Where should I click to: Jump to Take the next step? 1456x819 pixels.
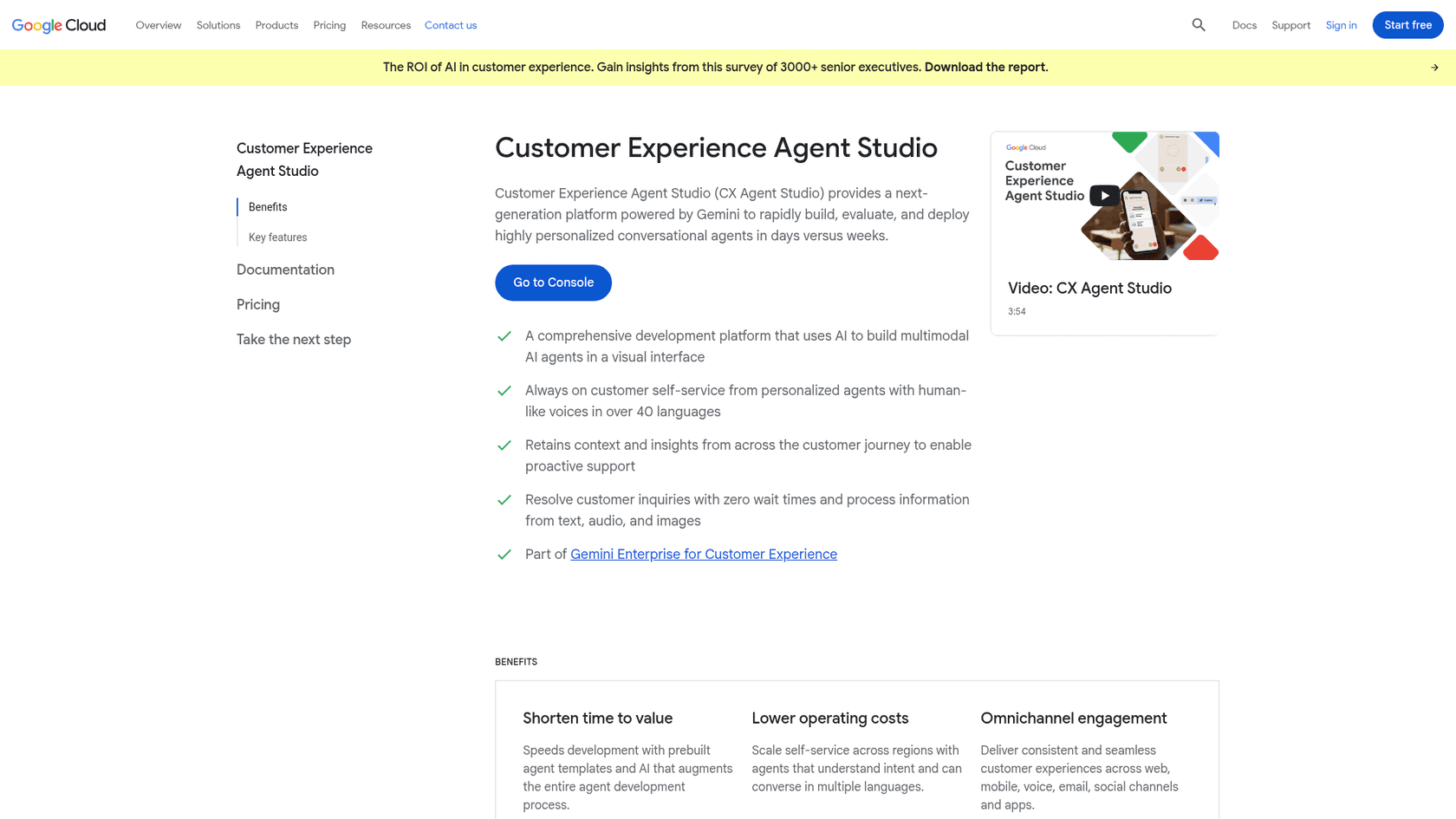click(294, 340)
